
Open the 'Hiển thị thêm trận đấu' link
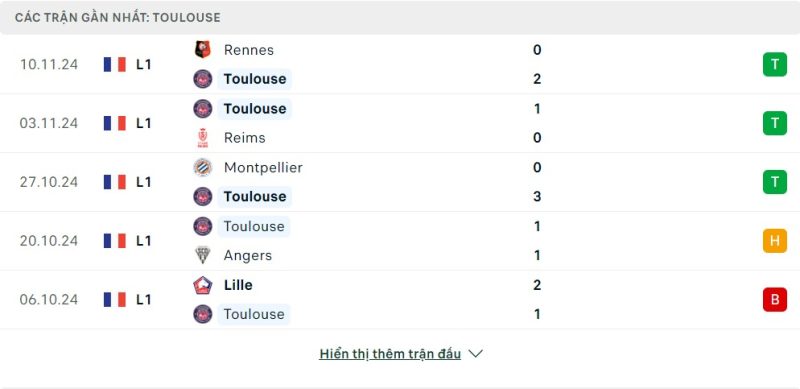(x=390, y=354)
